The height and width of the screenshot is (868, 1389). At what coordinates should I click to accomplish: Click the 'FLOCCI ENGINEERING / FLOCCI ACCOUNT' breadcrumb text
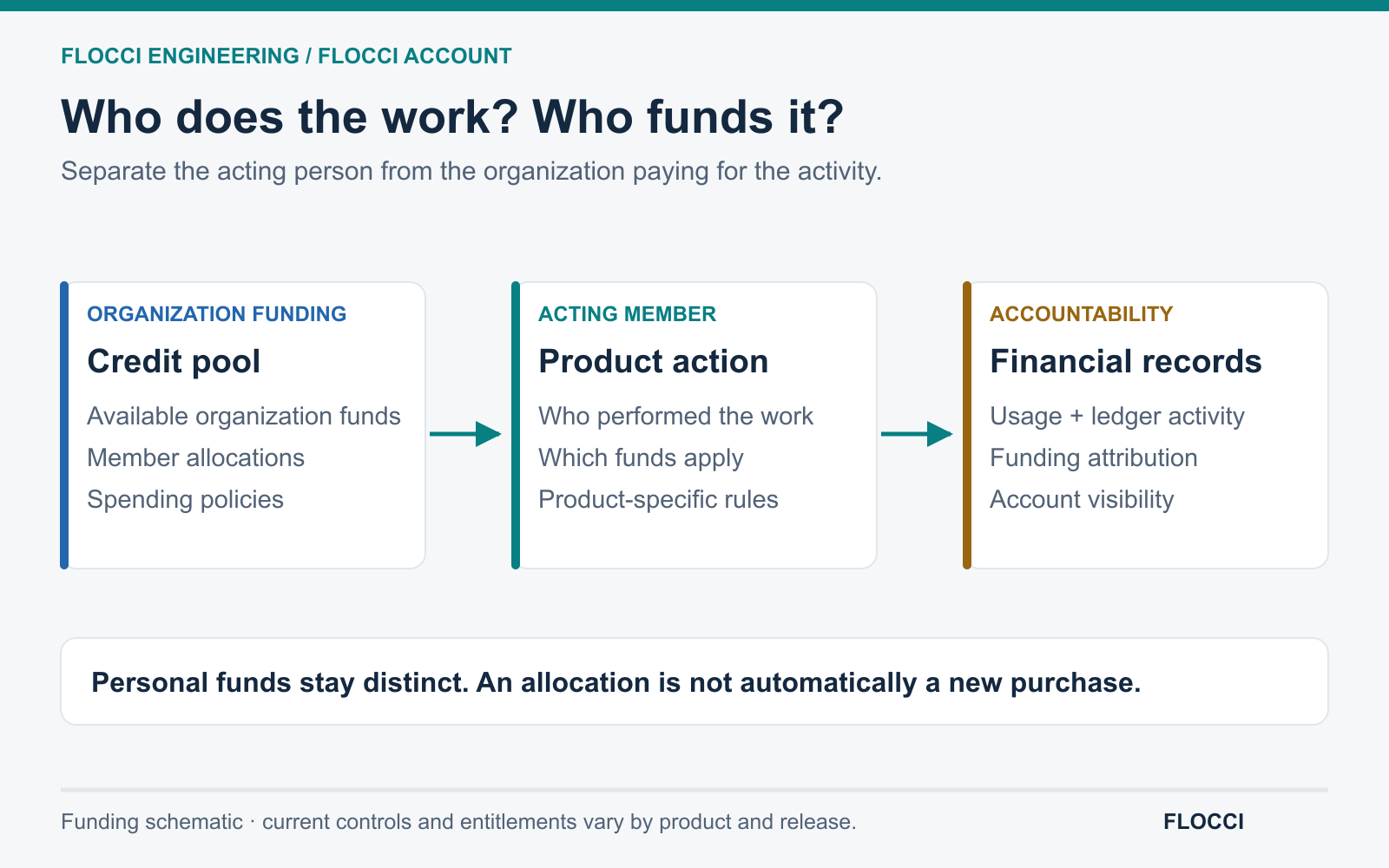click(286, 56)
